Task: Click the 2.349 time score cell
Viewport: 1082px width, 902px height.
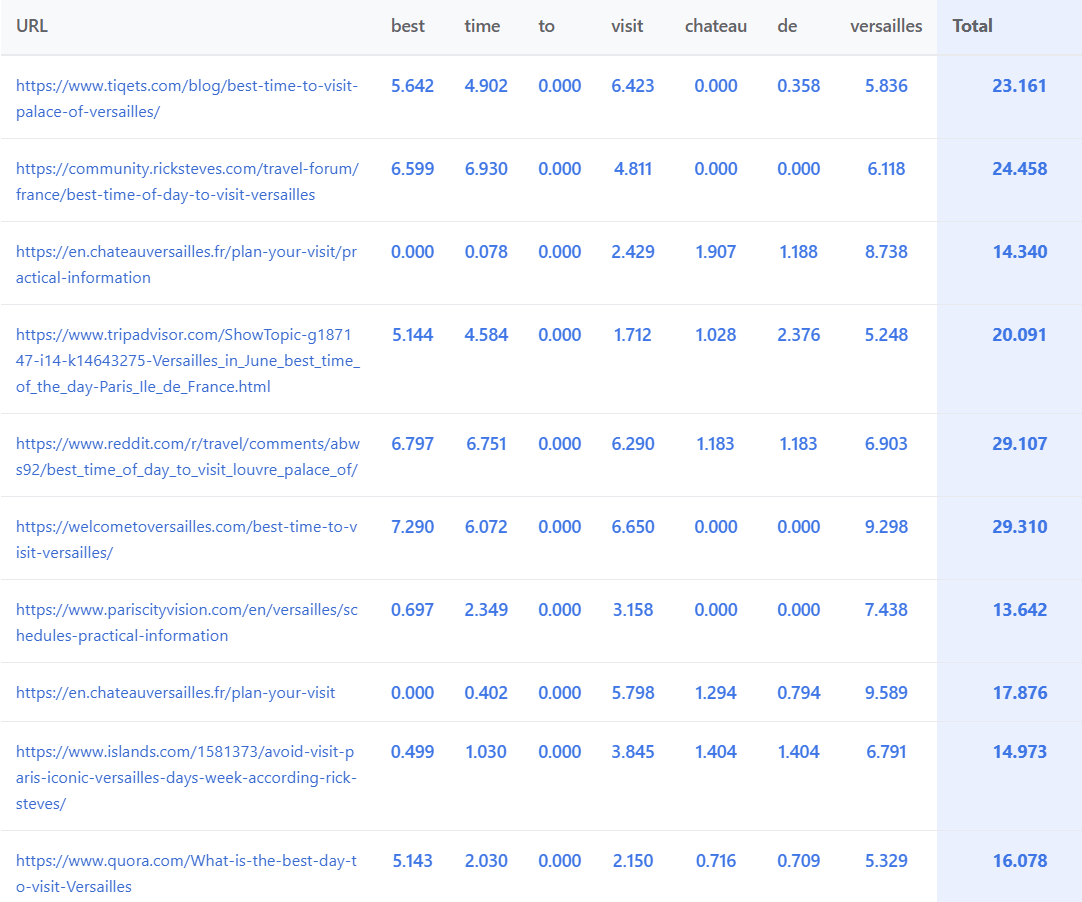Action: (x=486, y=609)
